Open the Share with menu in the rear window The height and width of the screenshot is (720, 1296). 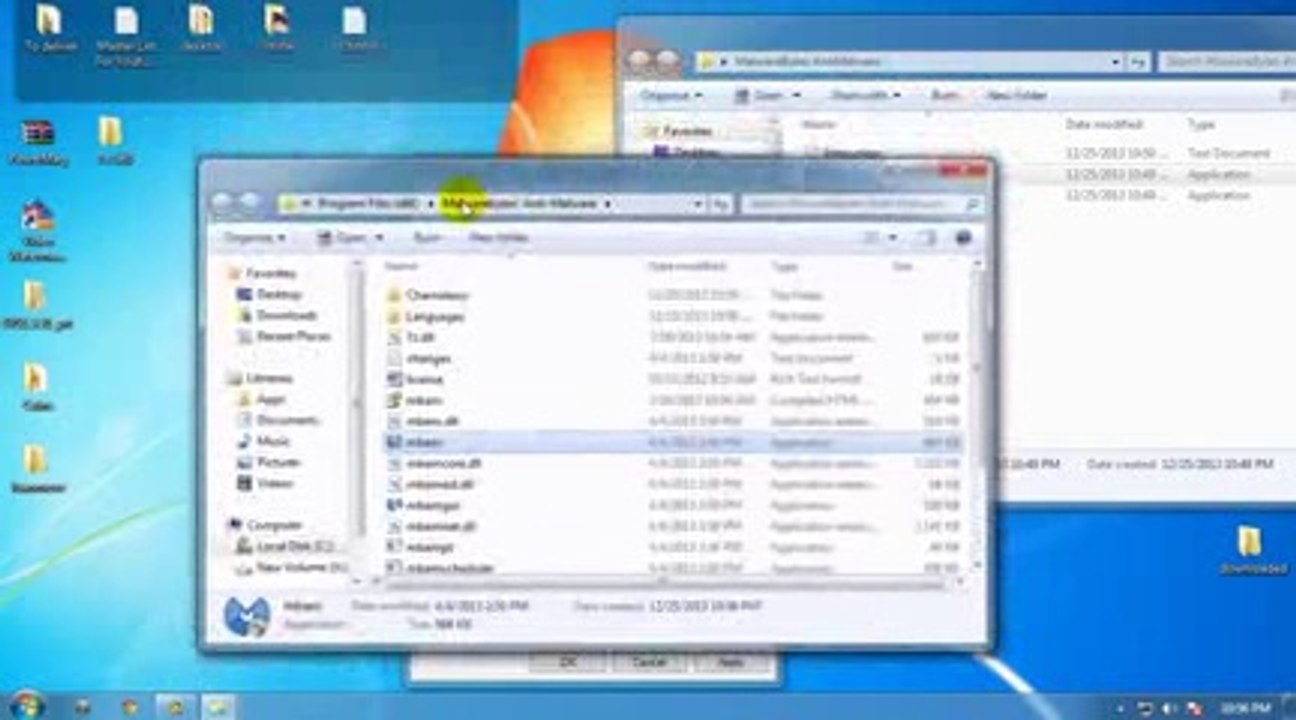pyautogui.click(x=866, y=96)
